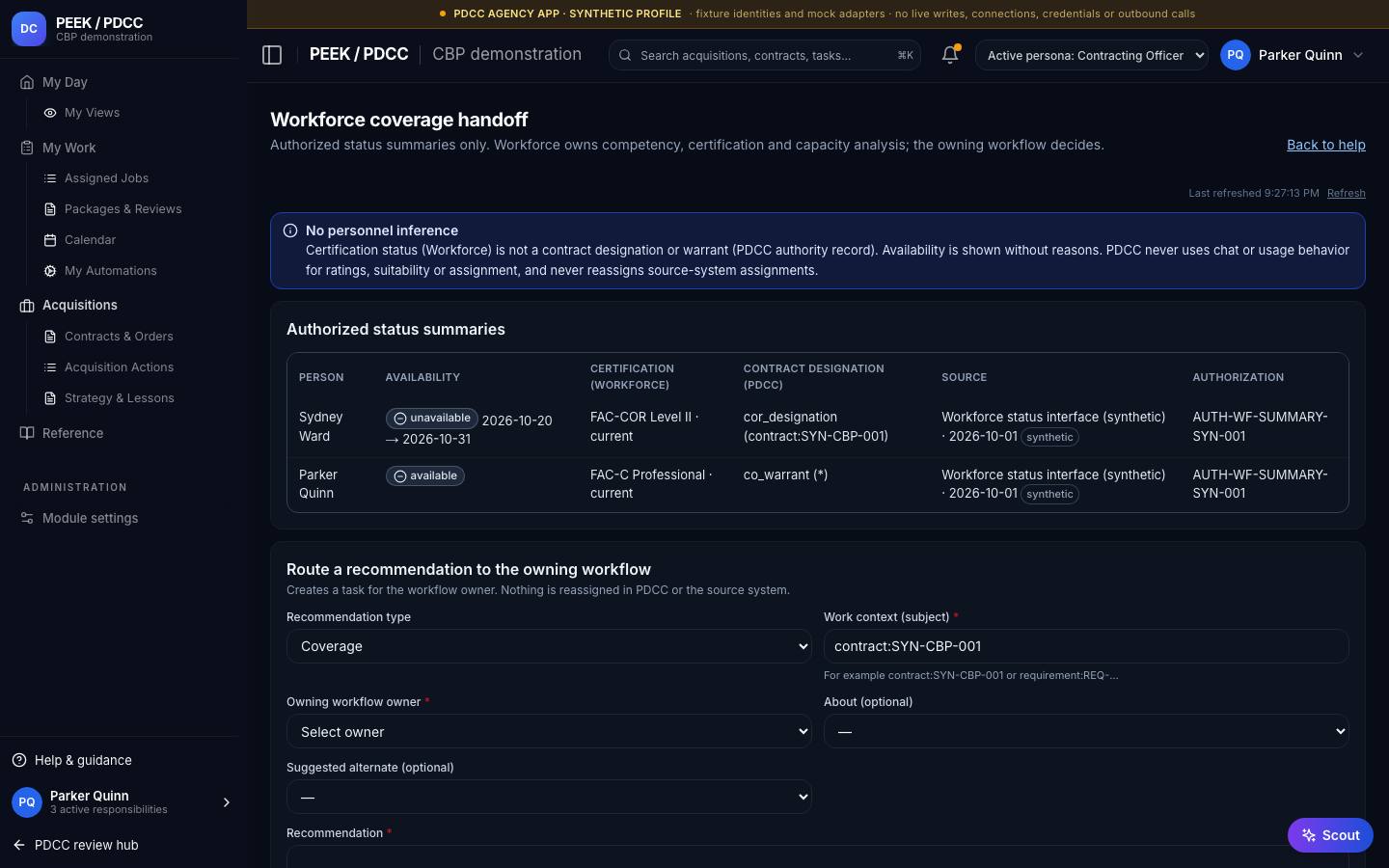Screen dimensions: 1389x868
Task: Click the DC workspace logo badge
Action: 29,29
